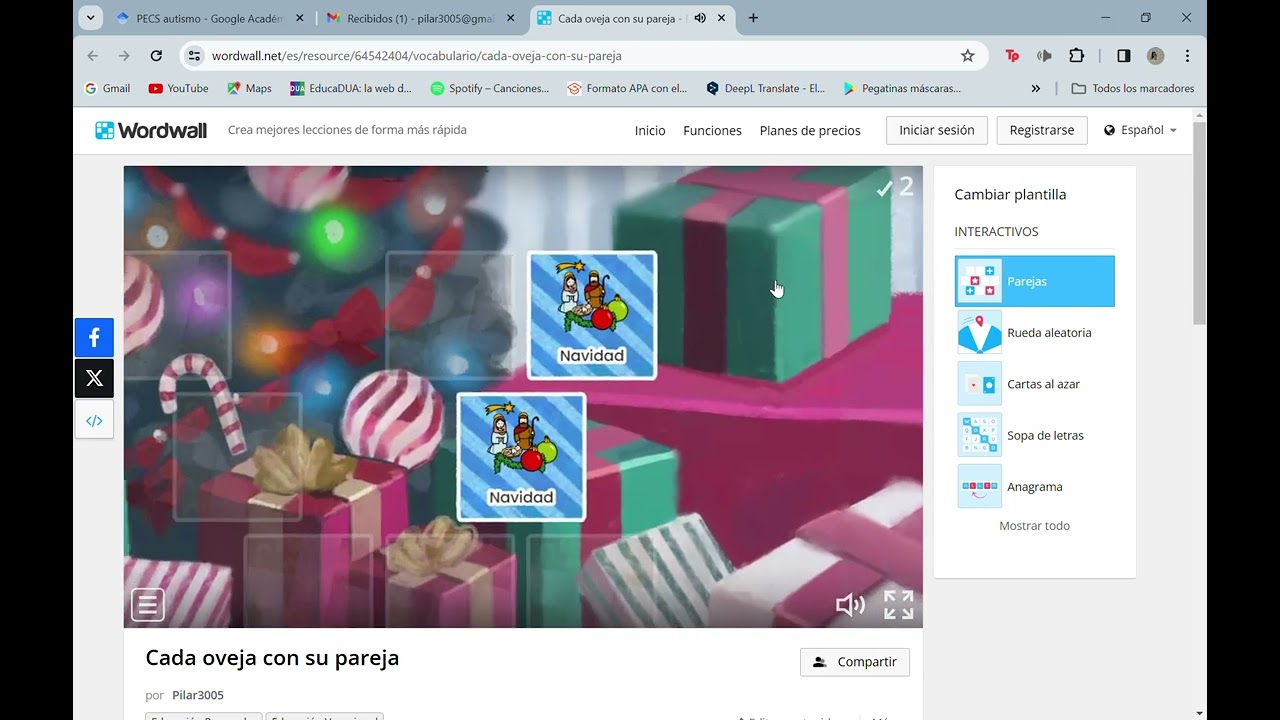Open author Pilar3005 profile link
Viewport: 1280px width, 720px height.
198,695
